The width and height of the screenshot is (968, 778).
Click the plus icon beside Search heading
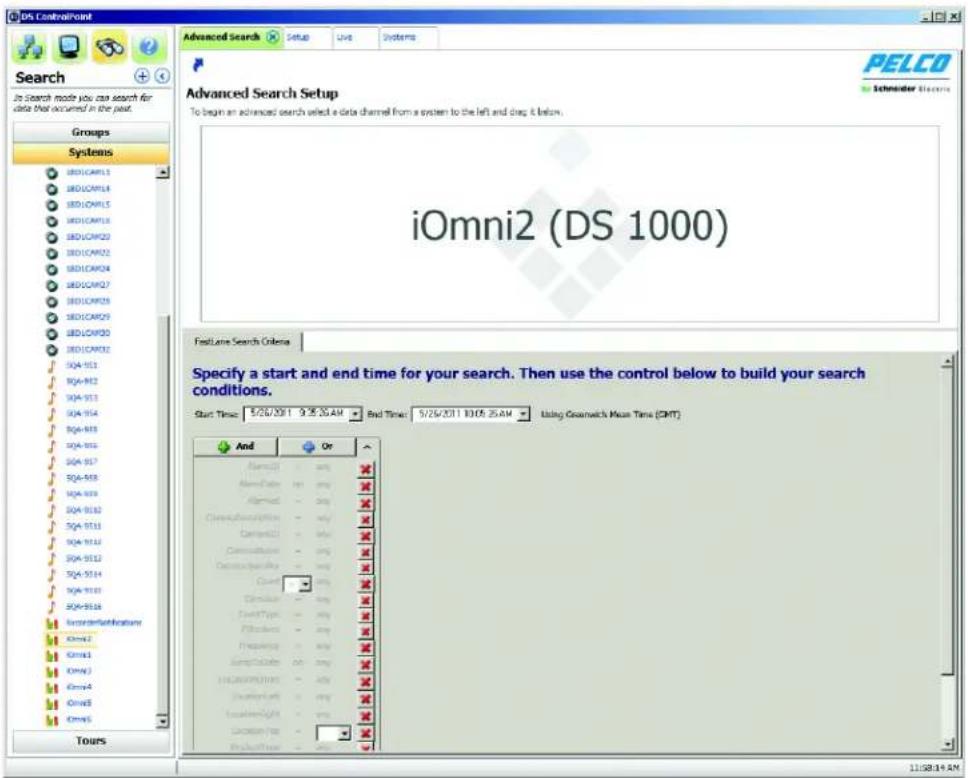[142, 76]
